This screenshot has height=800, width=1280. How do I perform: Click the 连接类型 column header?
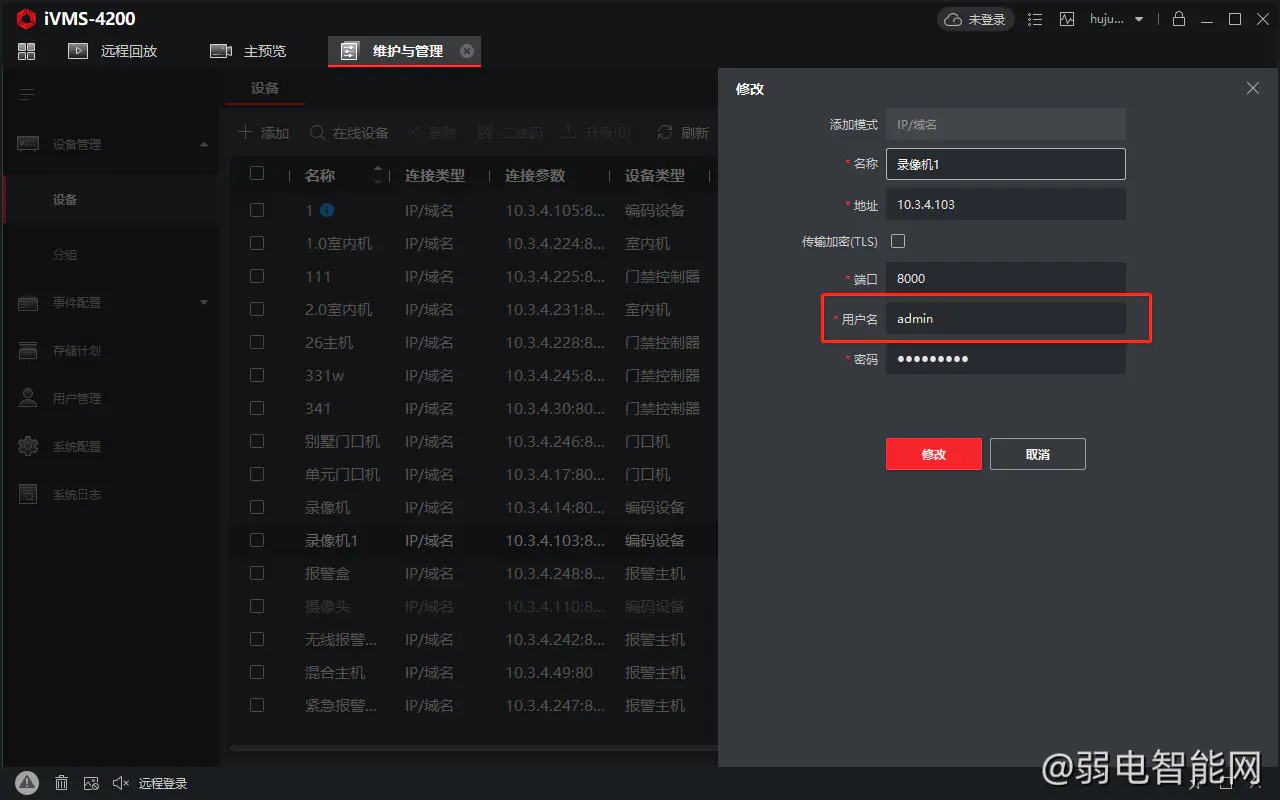(x=435, y=175)
